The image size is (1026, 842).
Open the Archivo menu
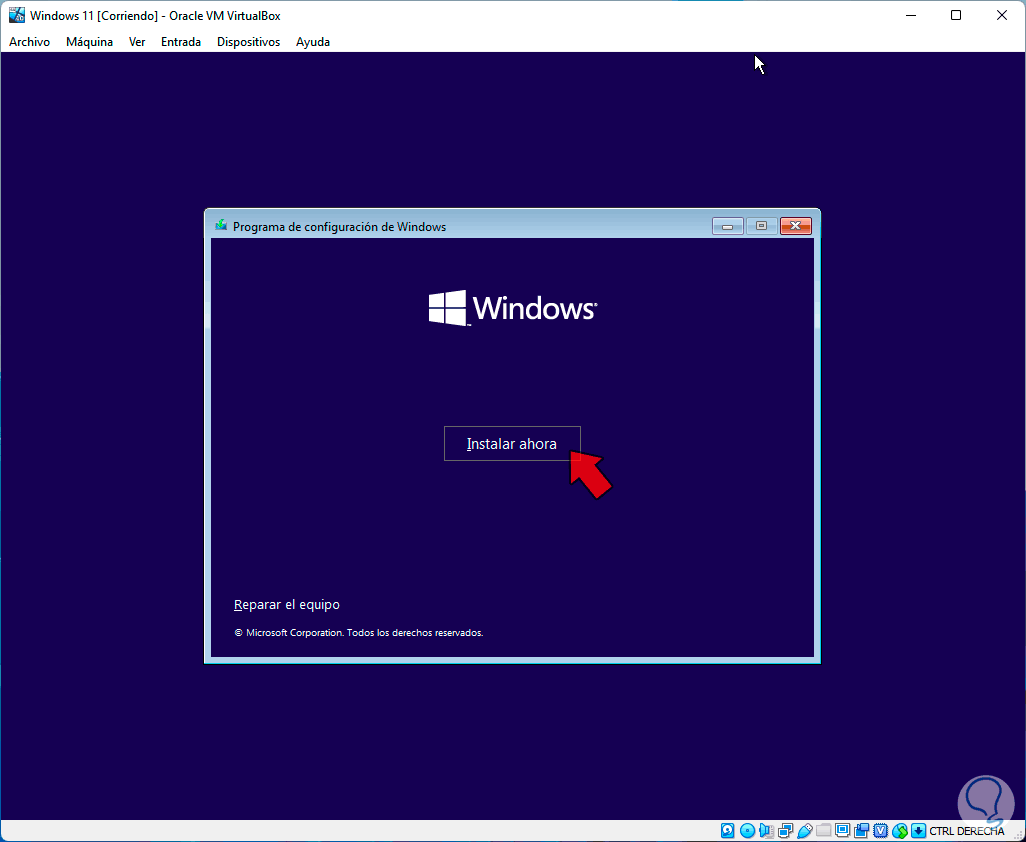coord(29,42)
